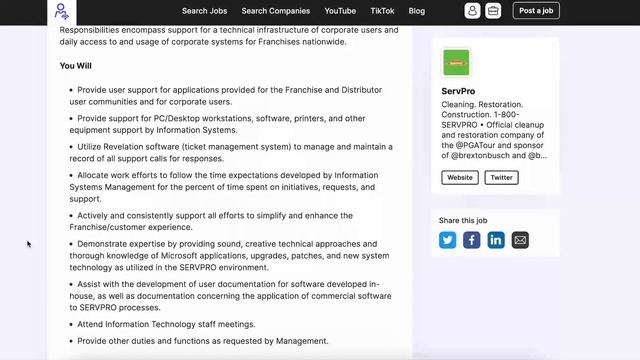Click paragraph starting 'Responsibilities encompass support'
640x360 pixels.
[229, 36]
